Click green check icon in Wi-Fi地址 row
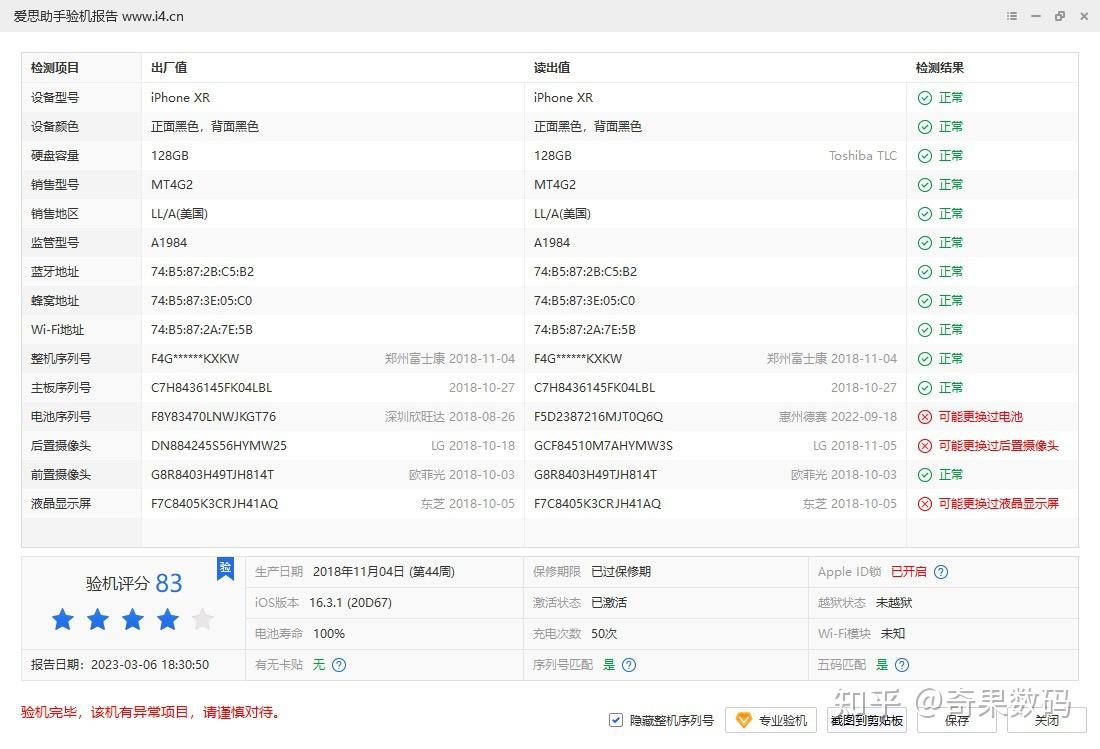The image size is (1100, 749). pyautogui.click(x=925, y=330)
